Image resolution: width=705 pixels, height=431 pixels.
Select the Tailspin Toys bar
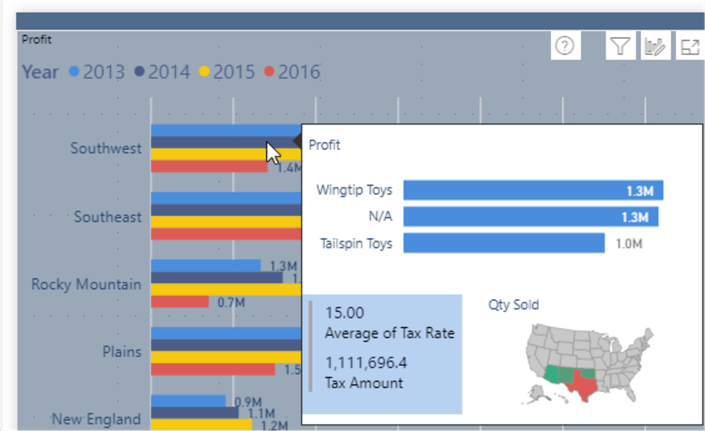[x=504, y=243]
